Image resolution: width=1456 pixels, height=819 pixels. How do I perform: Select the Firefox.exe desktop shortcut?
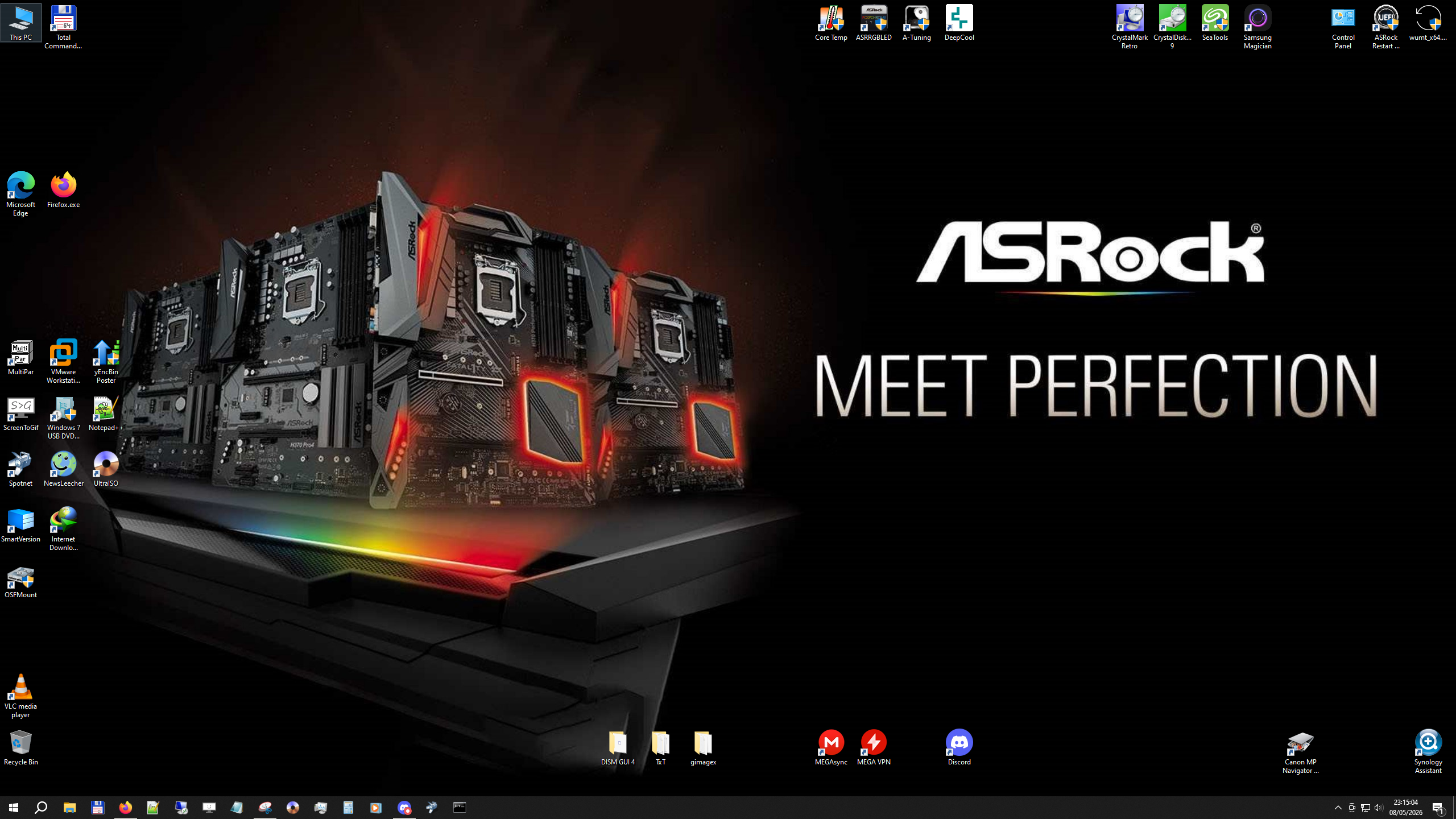coord(63,191)
